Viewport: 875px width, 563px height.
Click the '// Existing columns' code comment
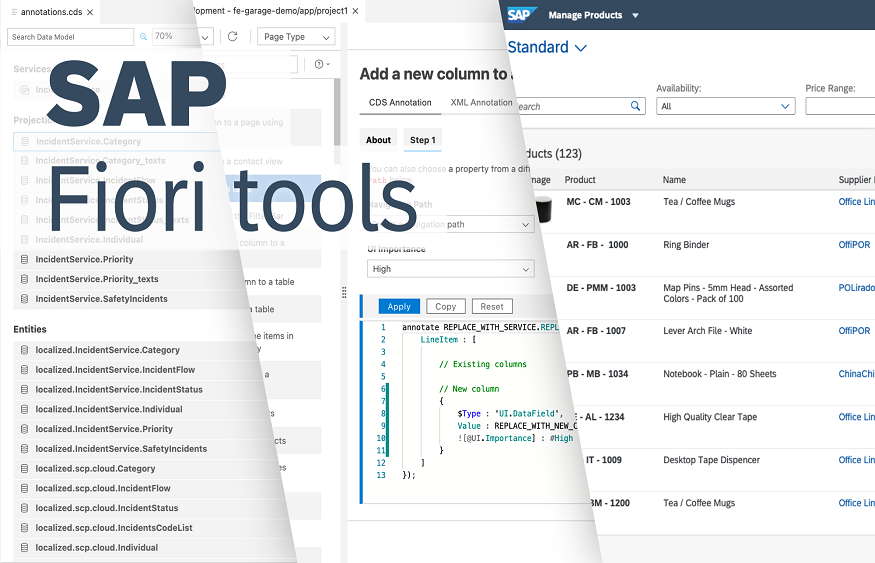coord(483,364)
